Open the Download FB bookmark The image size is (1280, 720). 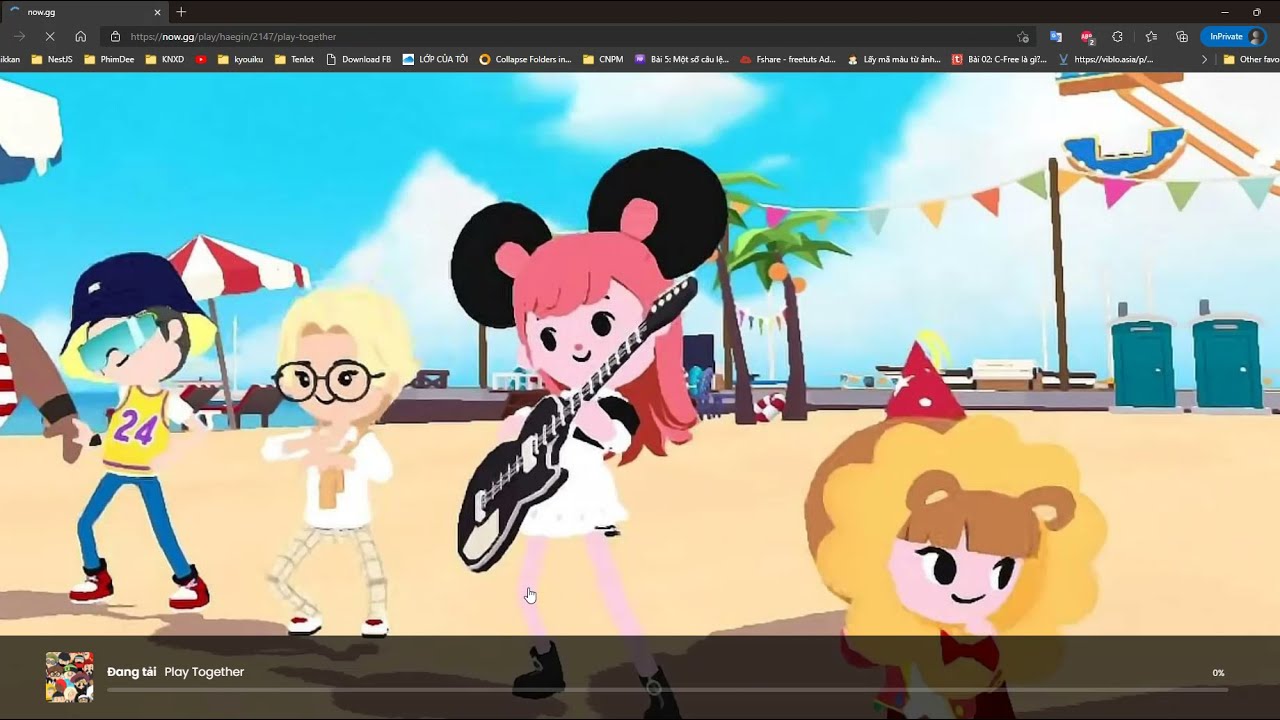click(359, 59)
